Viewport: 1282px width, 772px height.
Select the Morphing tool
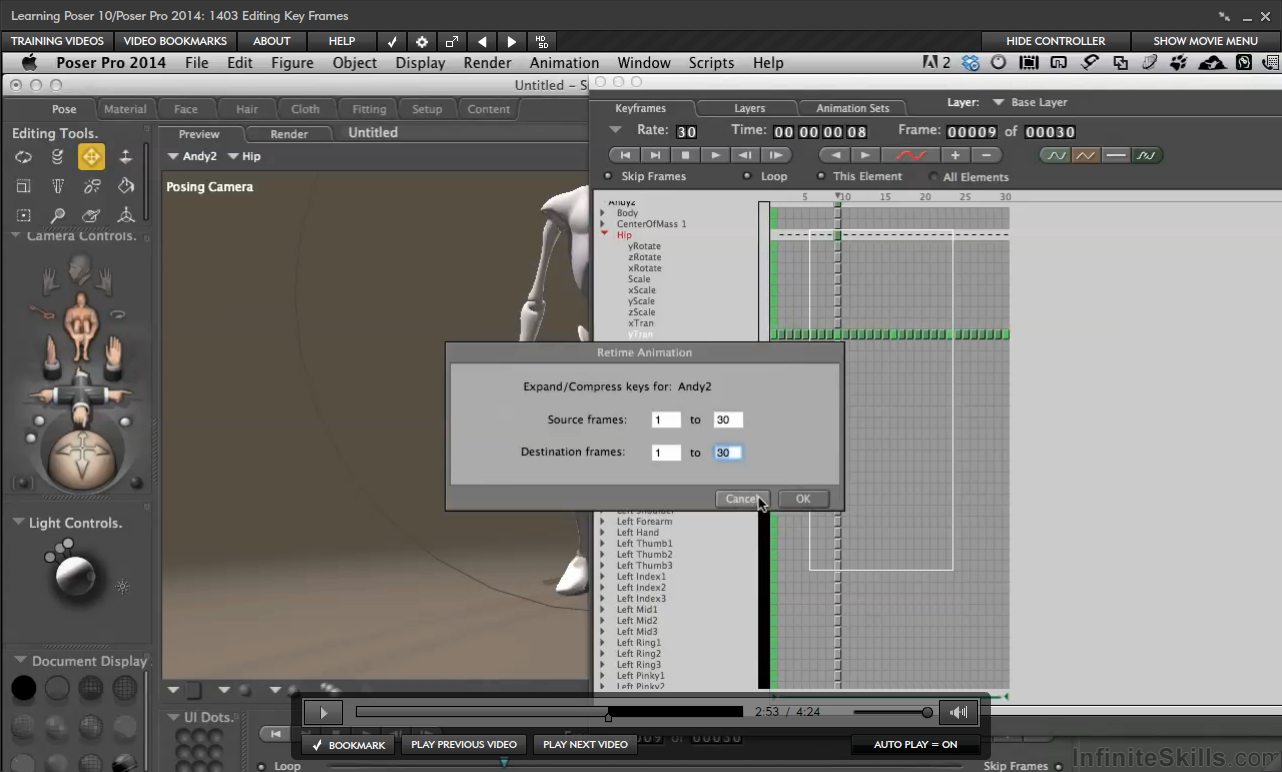coord(92,215)
